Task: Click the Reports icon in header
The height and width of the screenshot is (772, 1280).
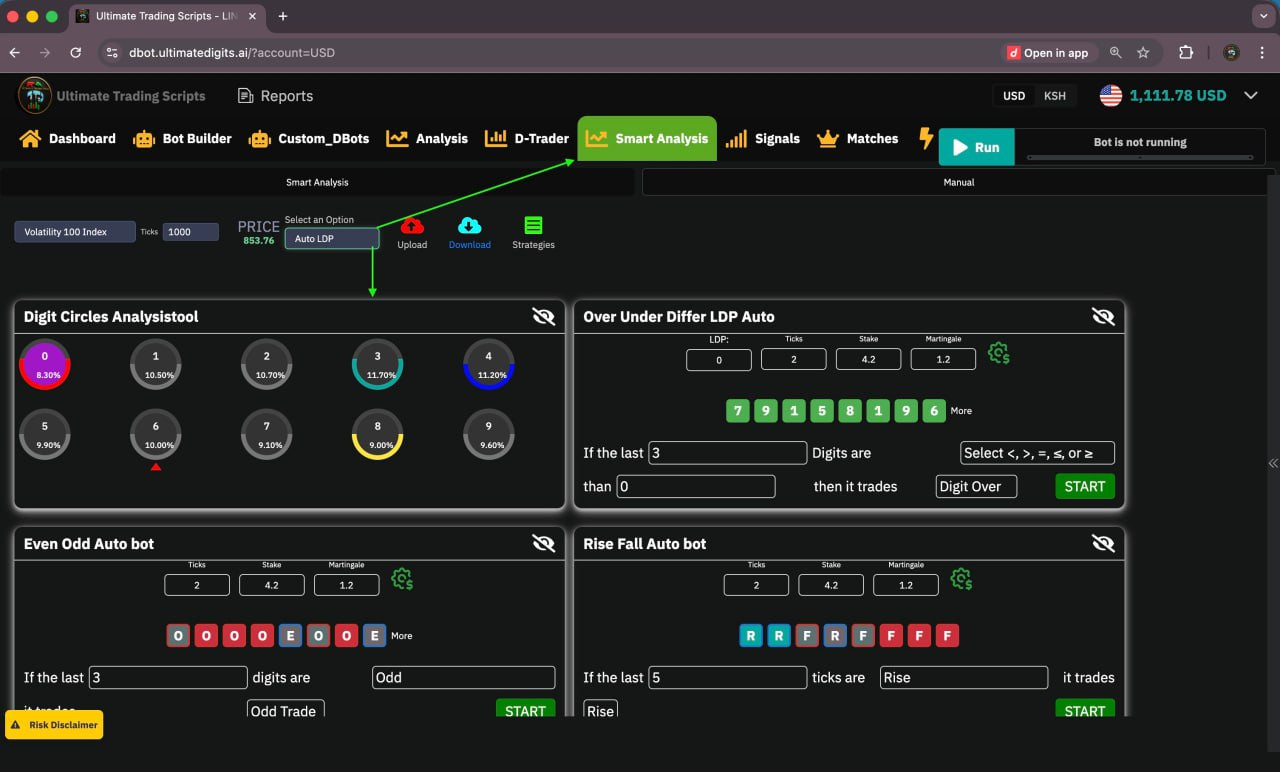Action: point(246,96)
